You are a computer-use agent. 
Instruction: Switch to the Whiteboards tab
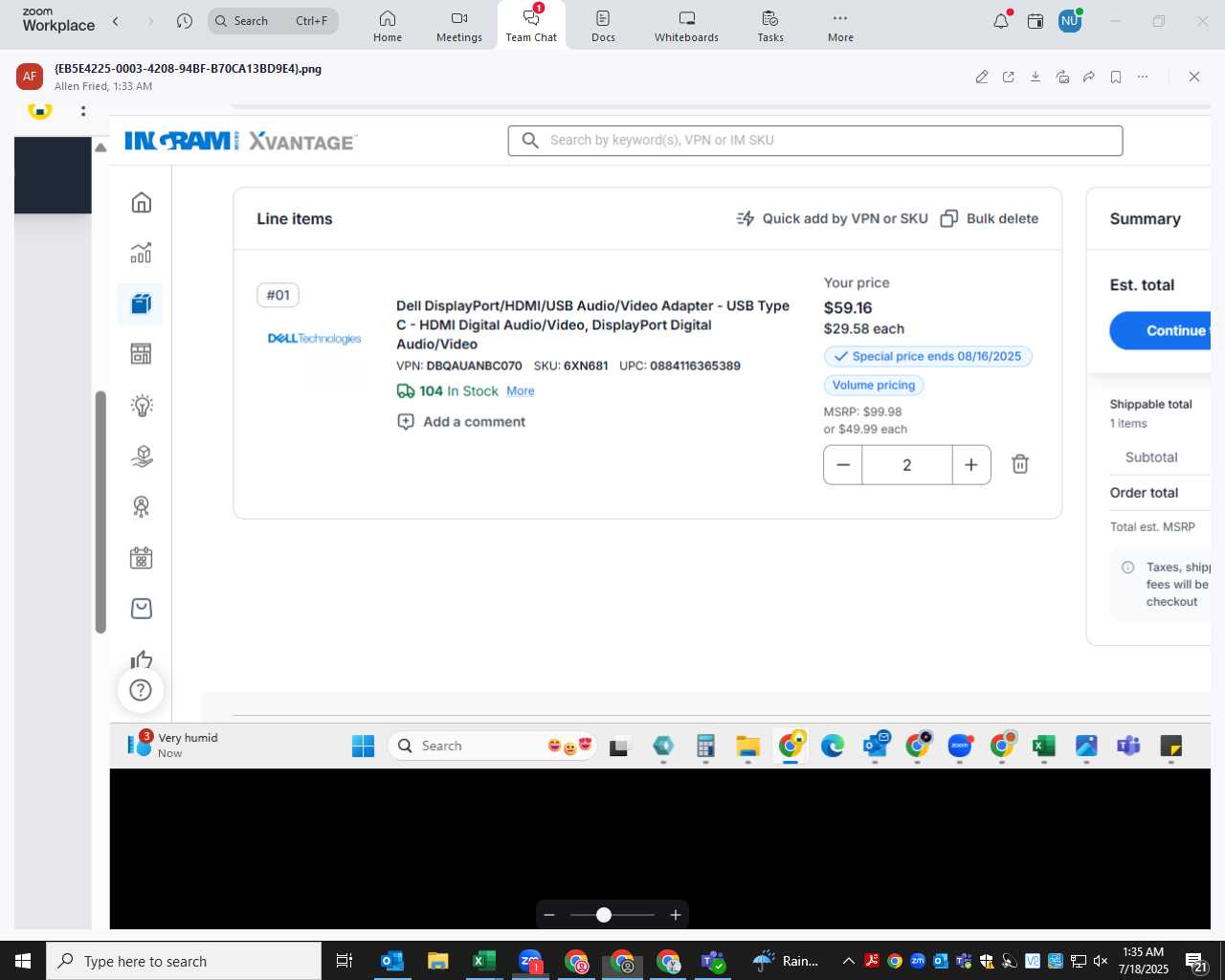pos(686,26)
